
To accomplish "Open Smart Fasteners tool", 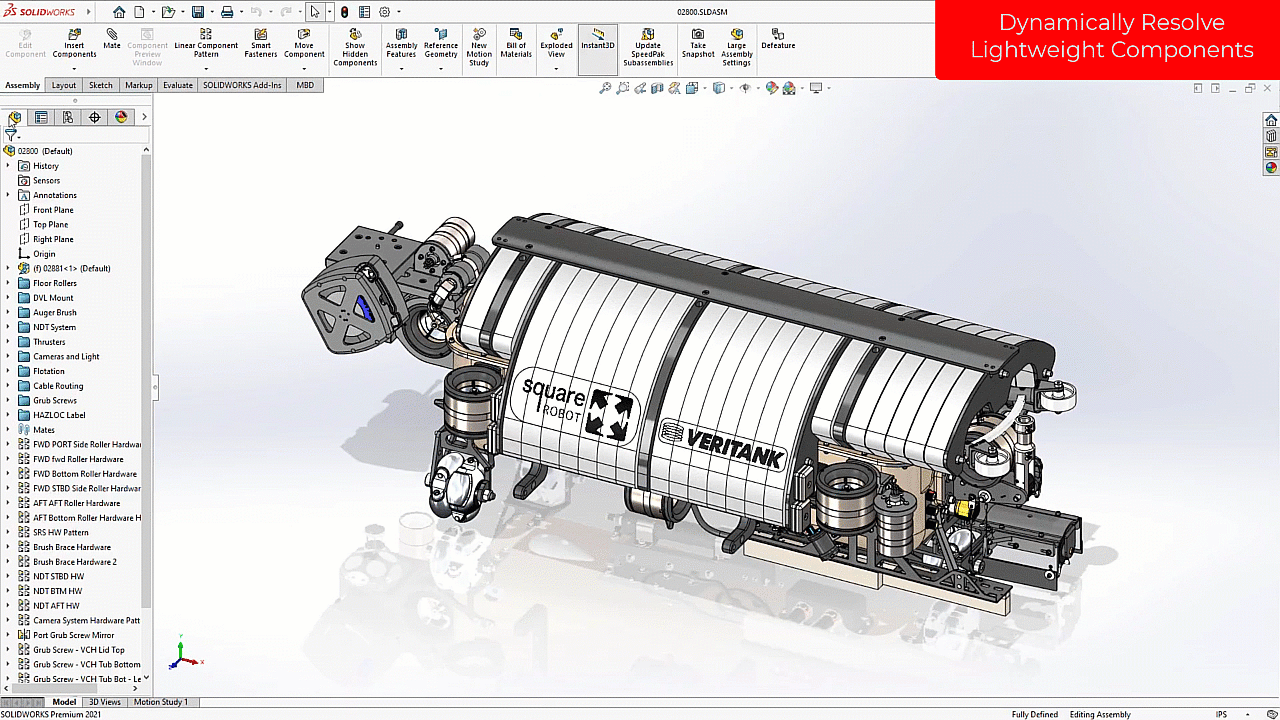I will (261, 43).
